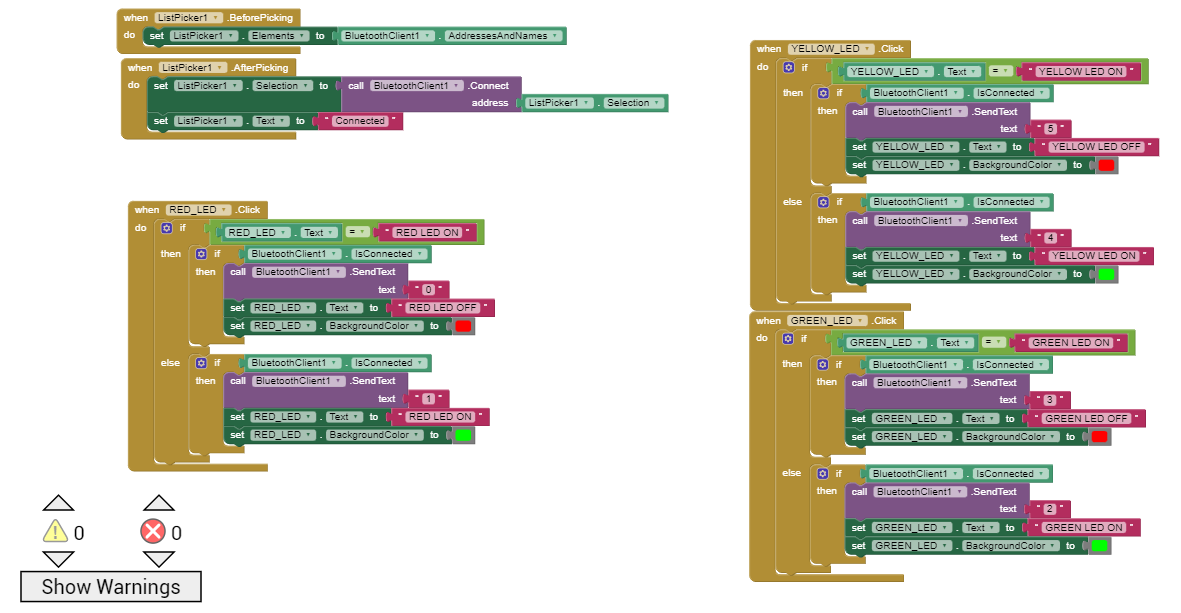
Task: Open equals operator dropdown in YELLOW_LED comparison
Action: coord(1000,72)
